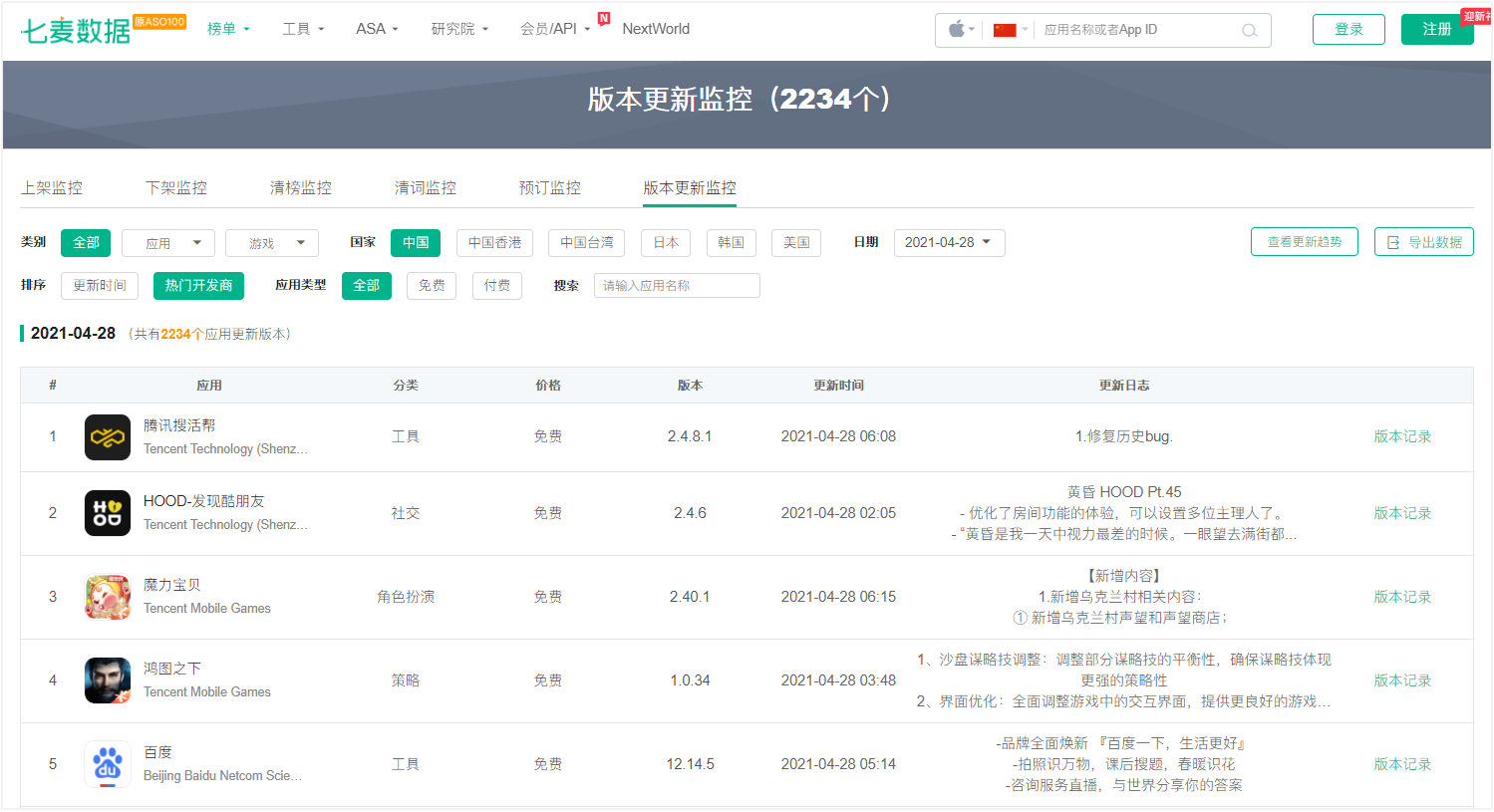Open the 腾讯搜活帮 app name link
Screen dimensions: 1494x812
tap(179, 425)
